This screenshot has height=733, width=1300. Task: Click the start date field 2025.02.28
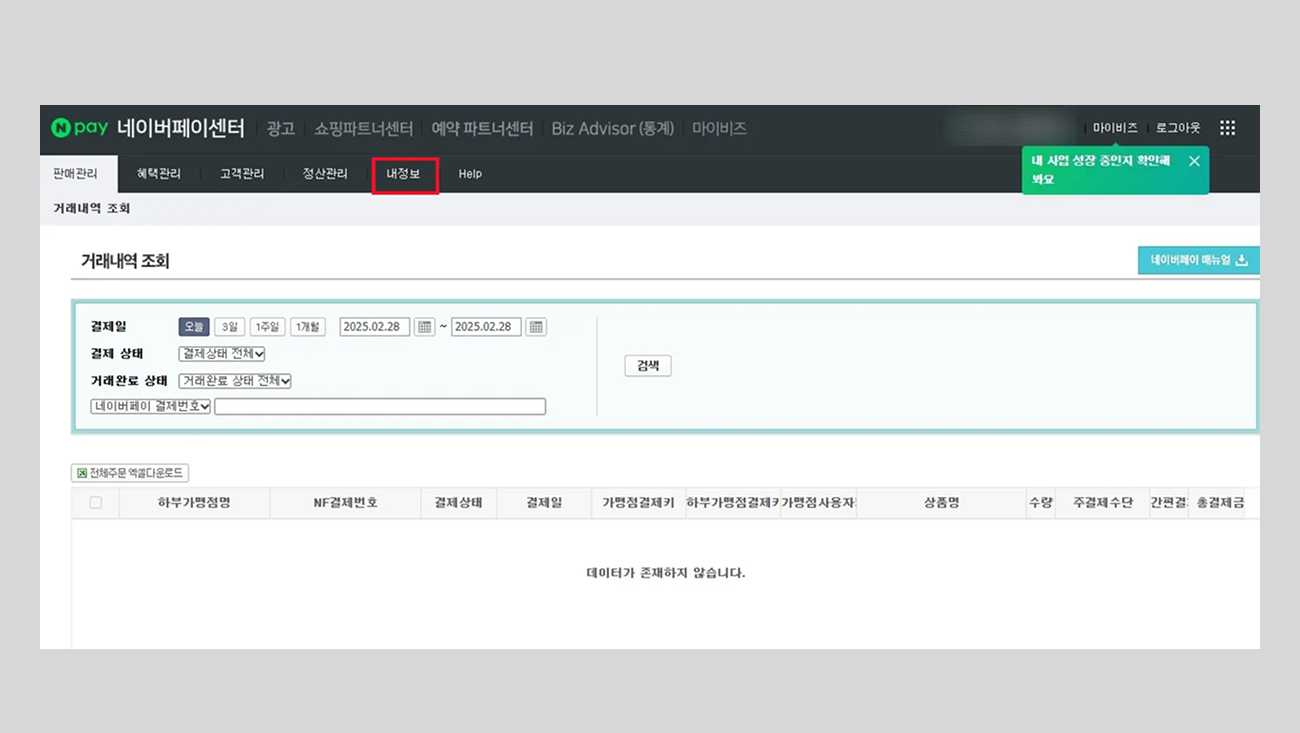[x=375, y=327]
